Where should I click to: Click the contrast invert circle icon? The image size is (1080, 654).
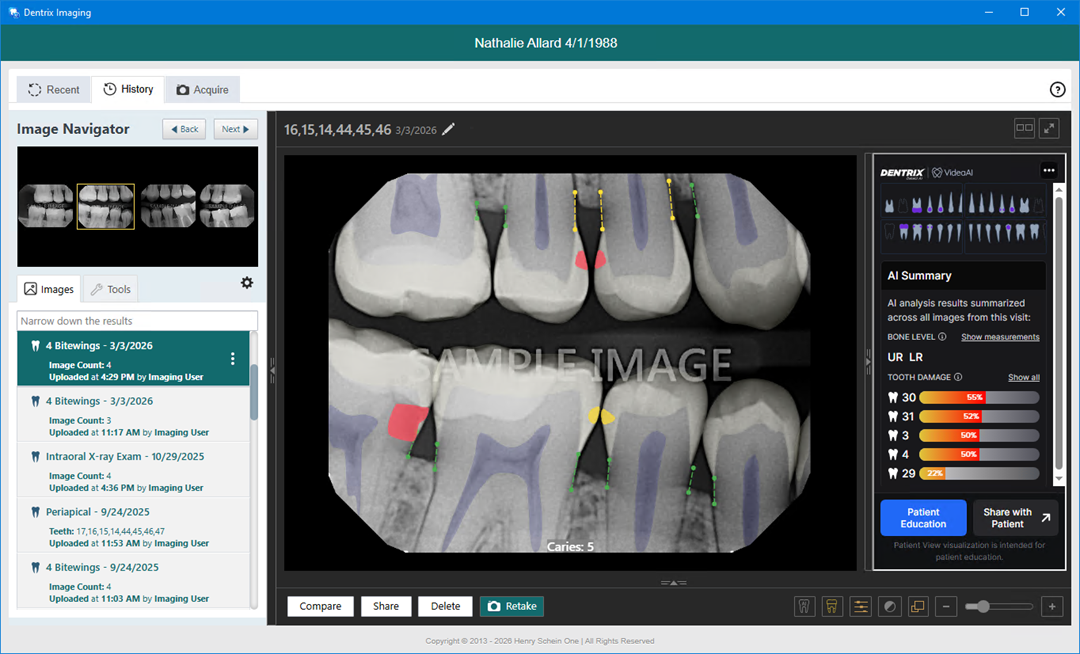(890, 606)
